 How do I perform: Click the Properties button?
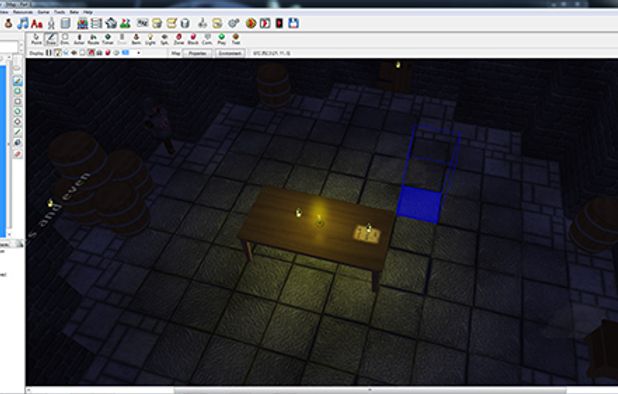(x=197, y=53)
